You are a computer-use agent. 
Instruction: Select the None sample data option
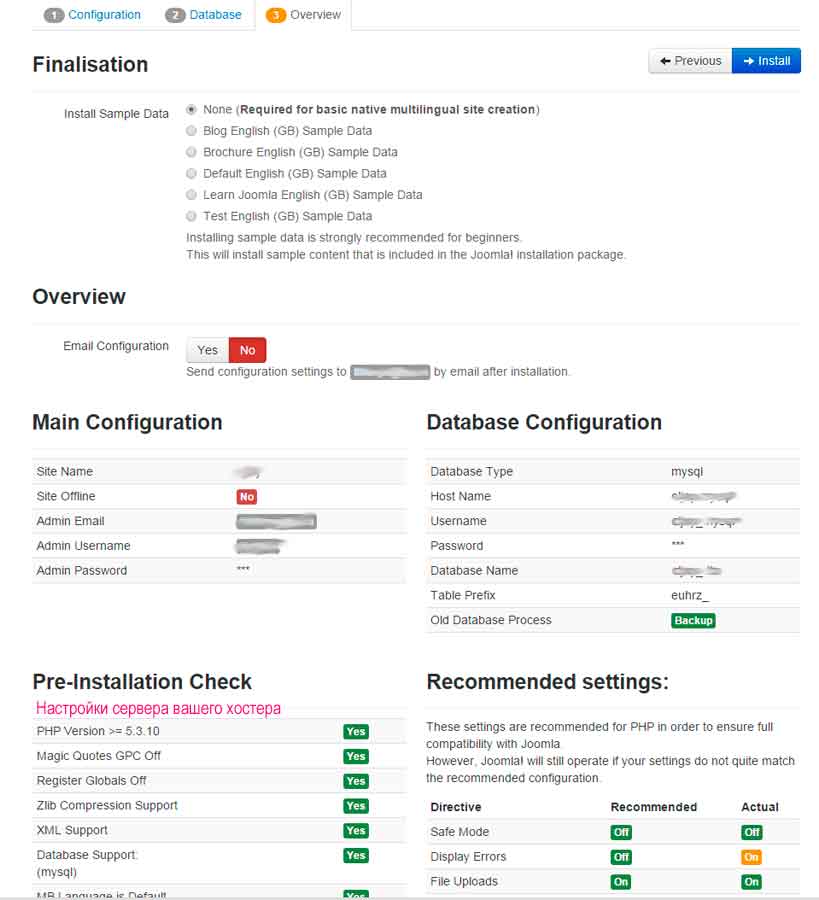pos(192,110)
